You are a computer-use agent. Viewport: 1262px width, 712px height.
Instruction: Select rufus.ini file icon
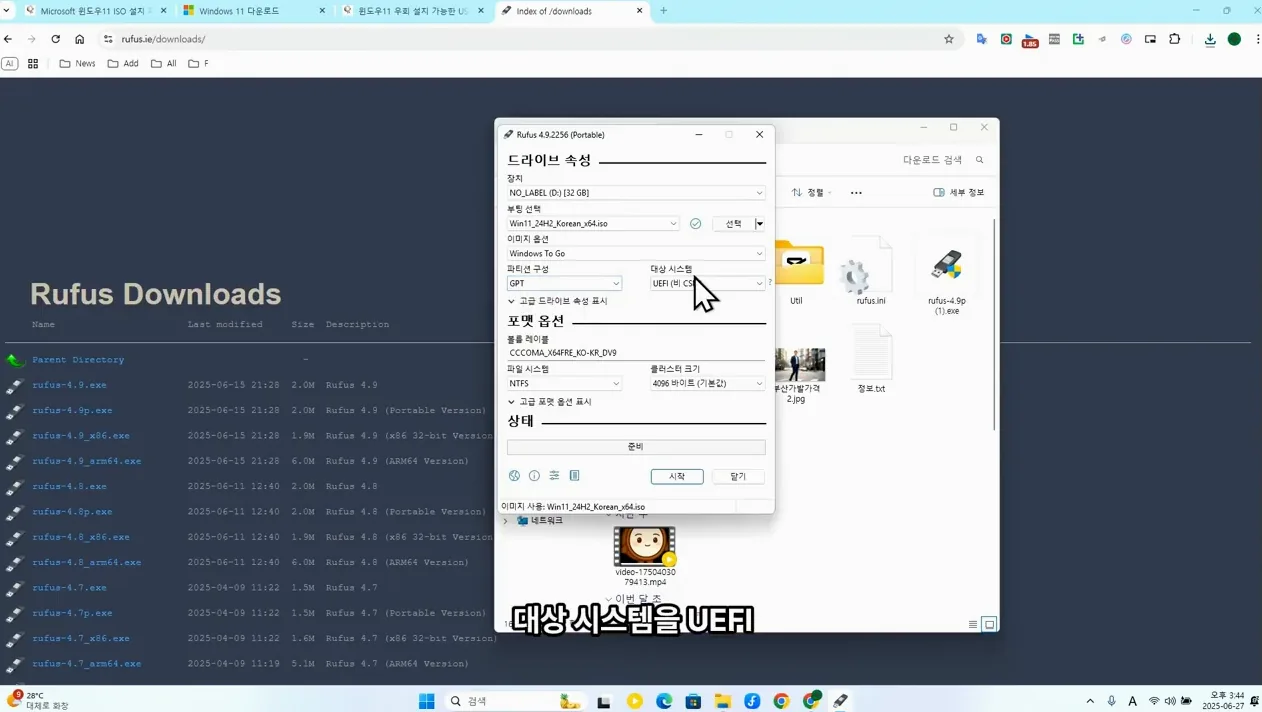(871, 273)
